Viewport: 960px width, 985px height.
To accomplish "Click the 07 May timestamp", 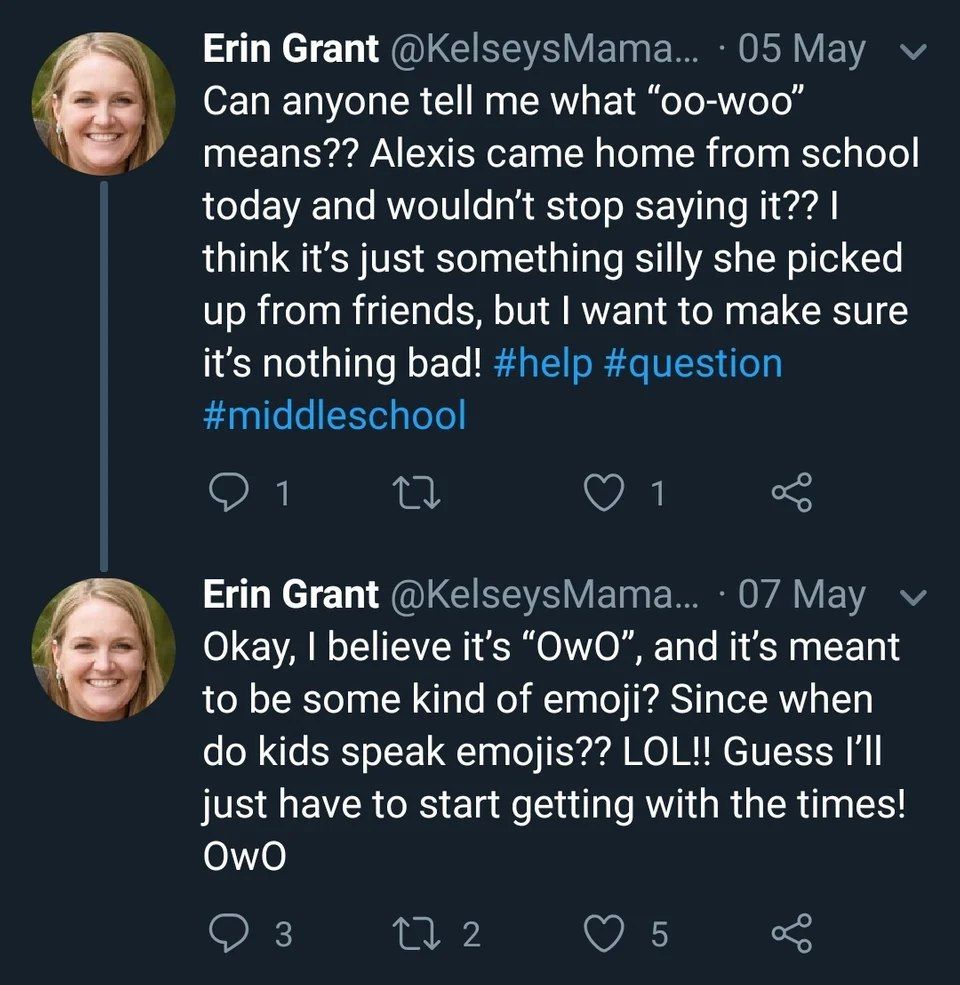I will pos(801,596).
